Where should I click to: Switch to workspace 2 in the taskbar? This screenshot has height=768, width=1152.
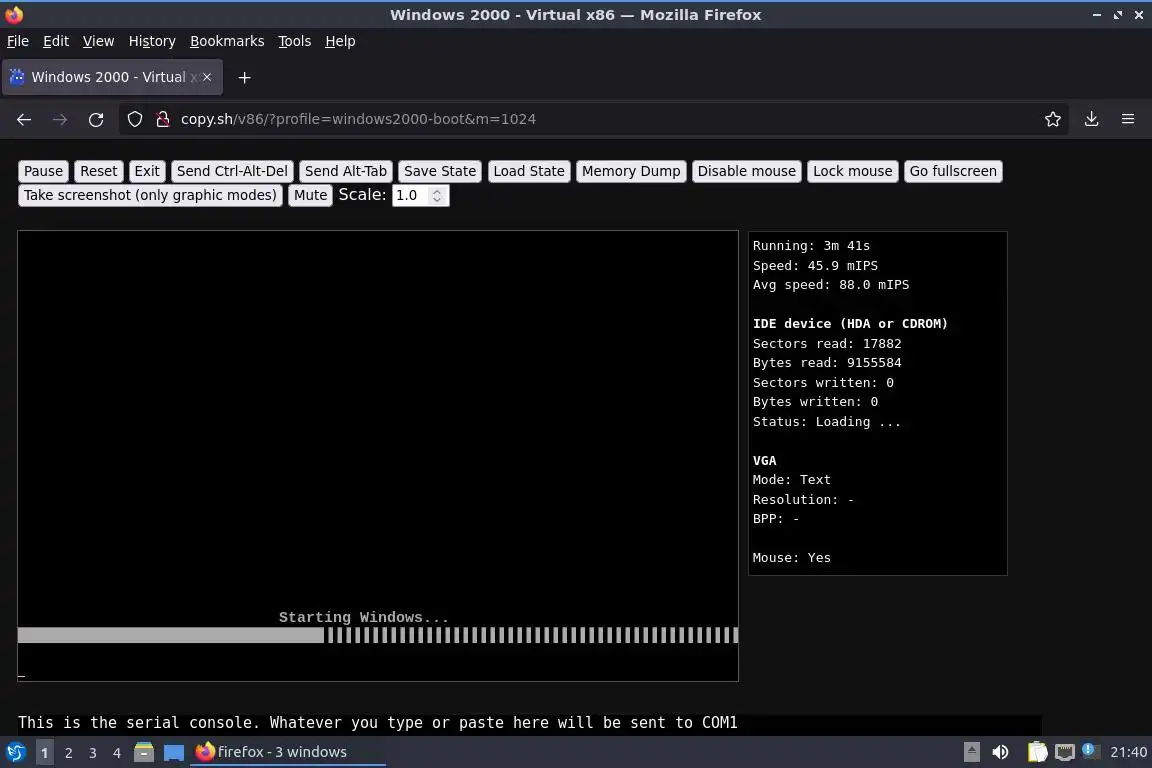68,753
